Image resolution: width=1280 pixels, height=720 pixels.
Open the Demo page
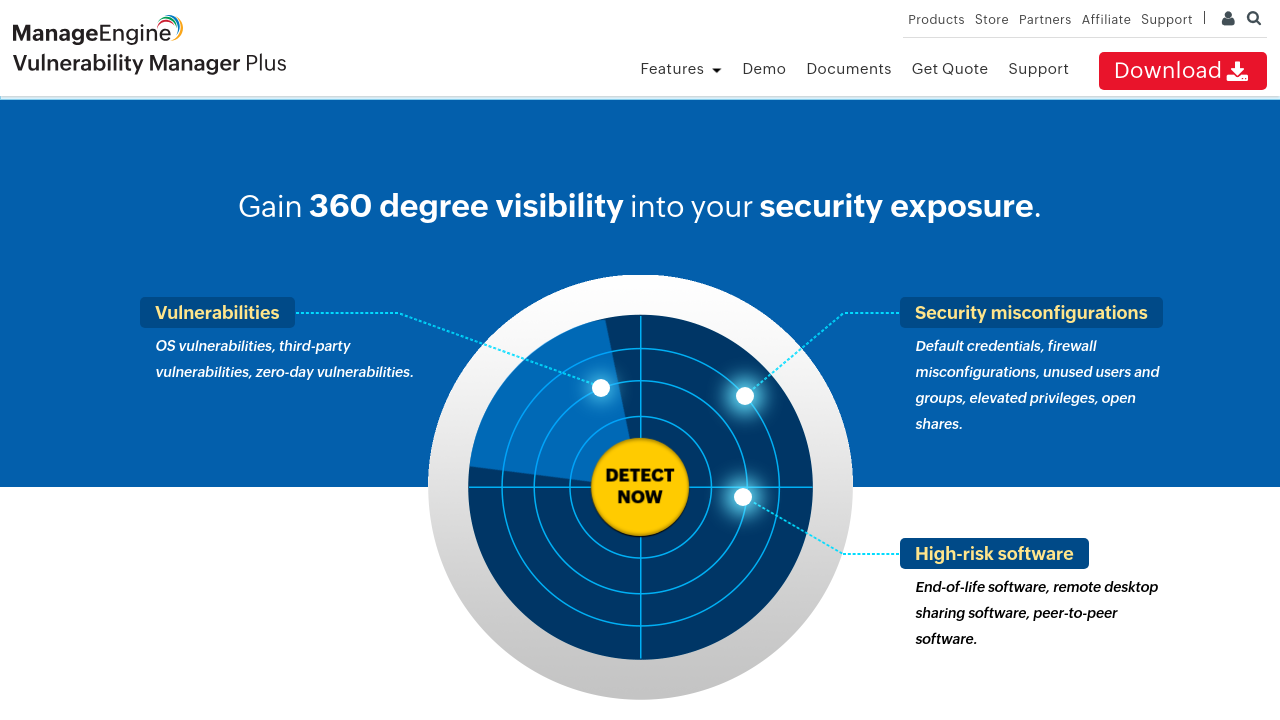[x=764, y=69]
